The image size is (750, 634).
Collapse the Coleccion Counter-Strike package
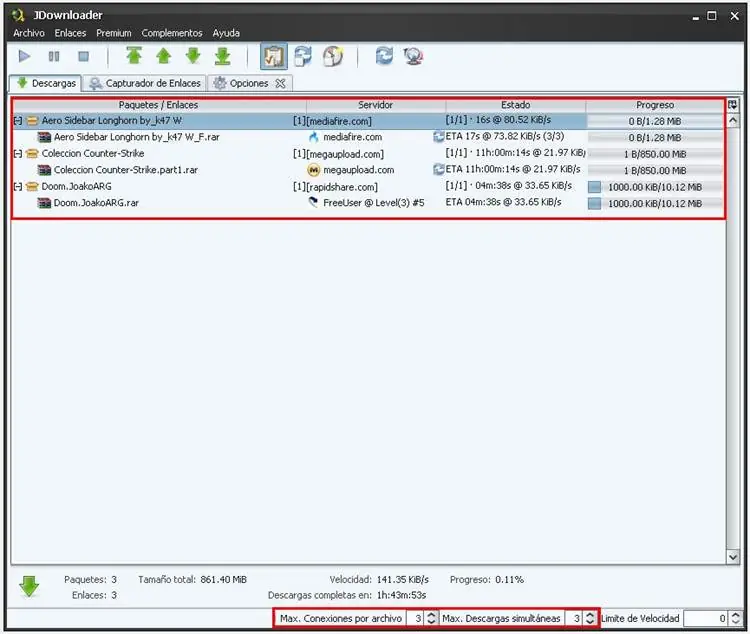(x=18, y=154)
